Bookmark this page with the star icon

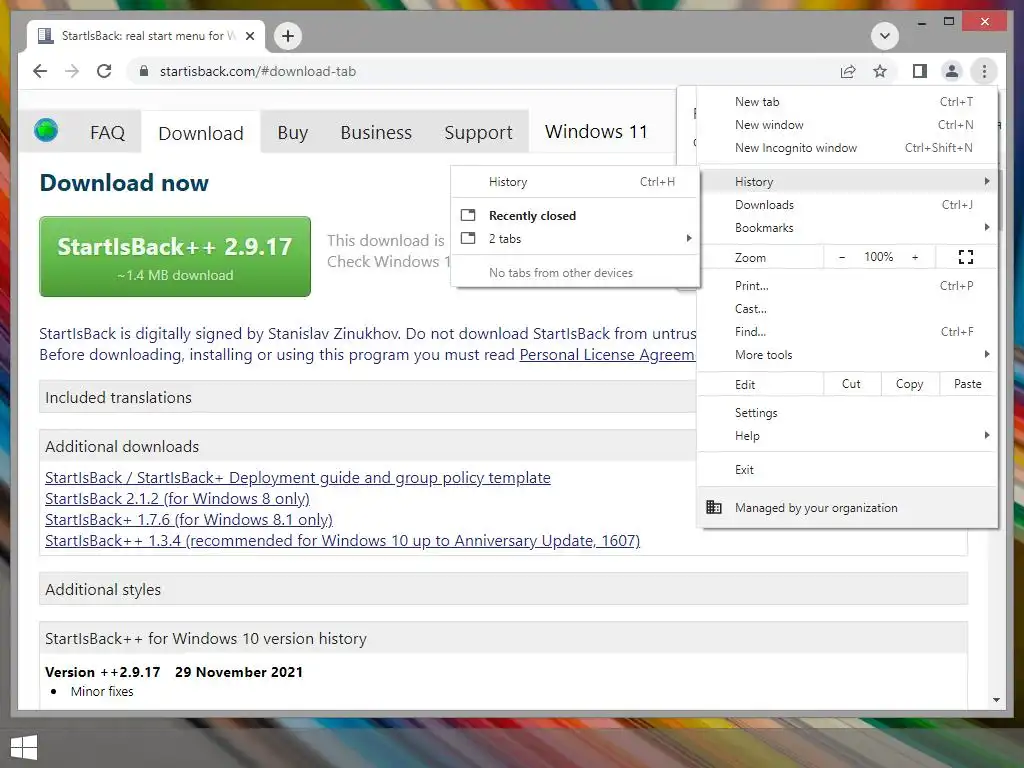880,71
